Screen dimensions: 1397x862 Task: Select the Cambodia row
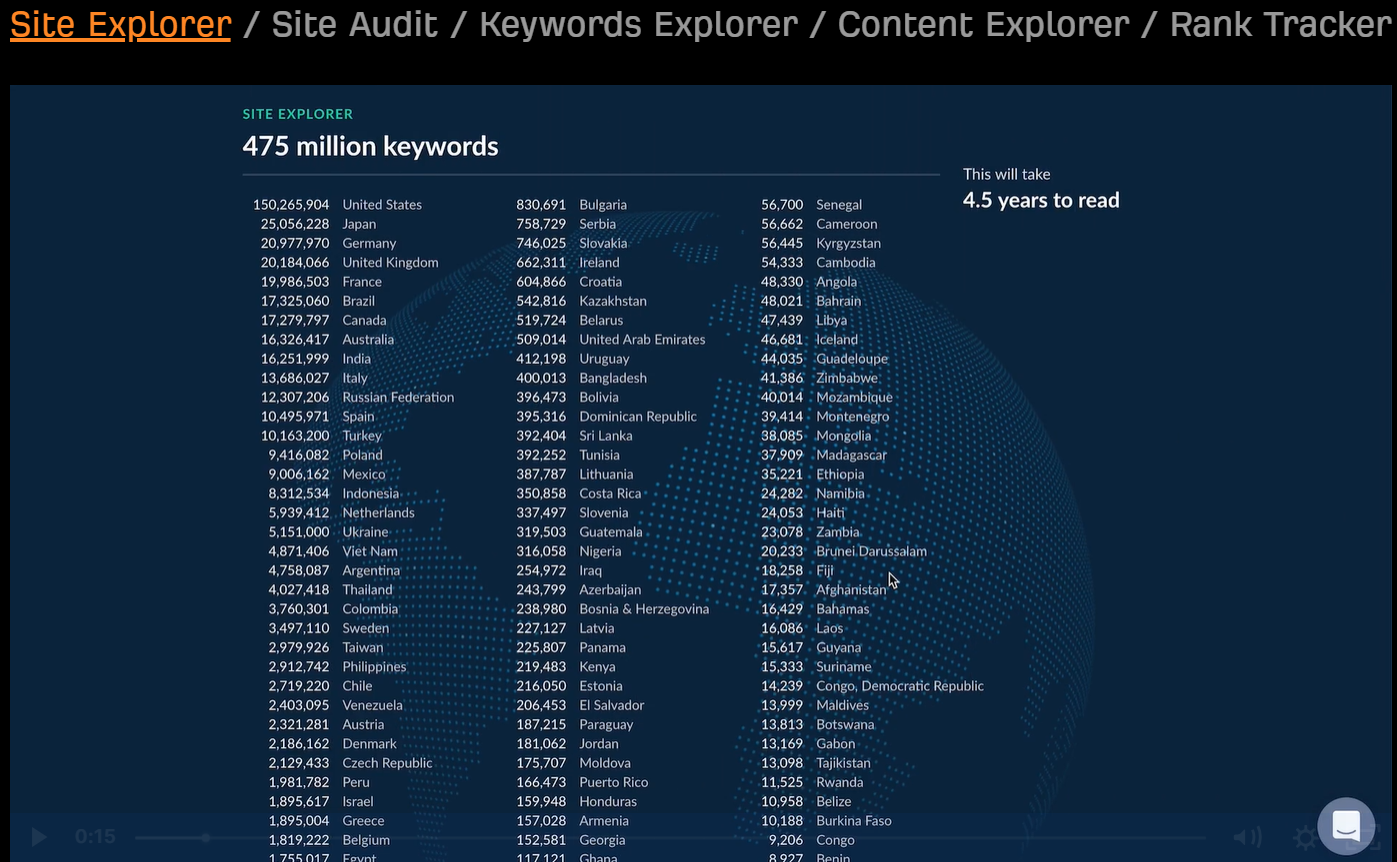[x=818, y=262]
